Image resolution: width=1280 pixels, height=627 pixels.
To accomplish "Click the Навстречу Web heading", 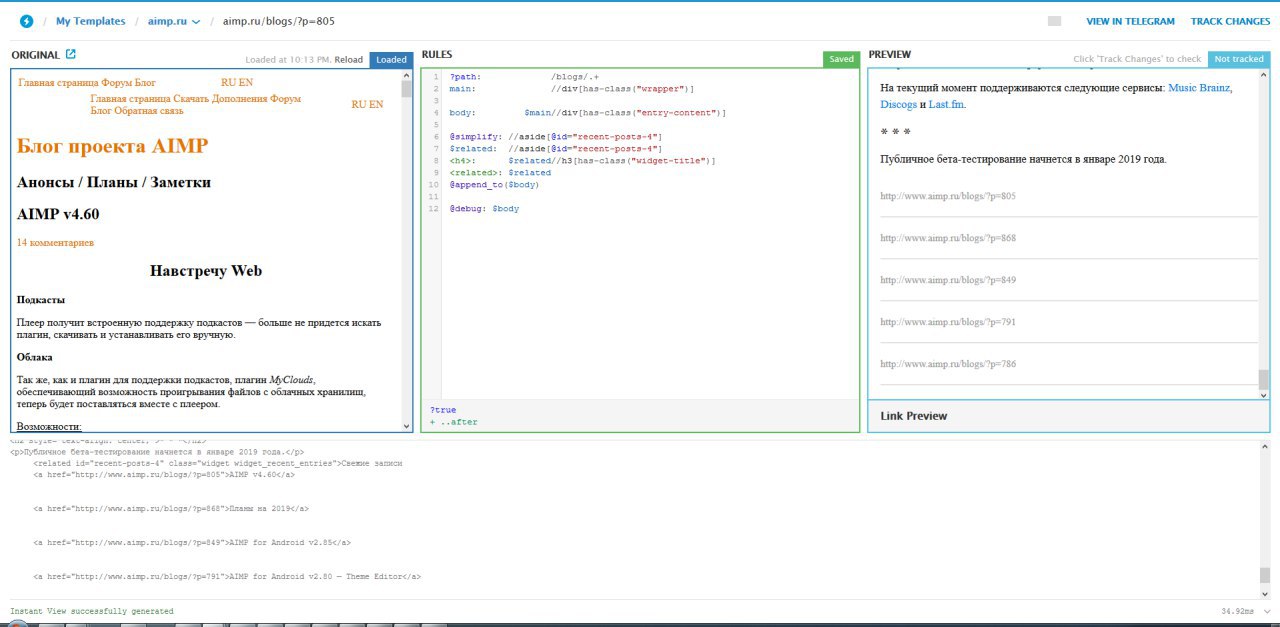I will pos(206,271).
